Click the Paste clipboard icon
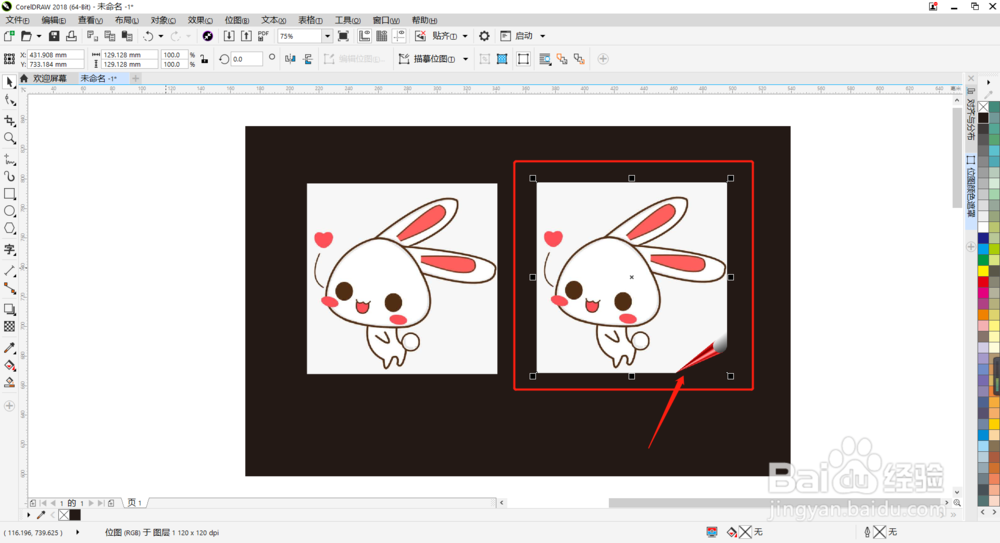Viewport: 1000px width, 543px height. pyautogui.click(x=127, y=36)
